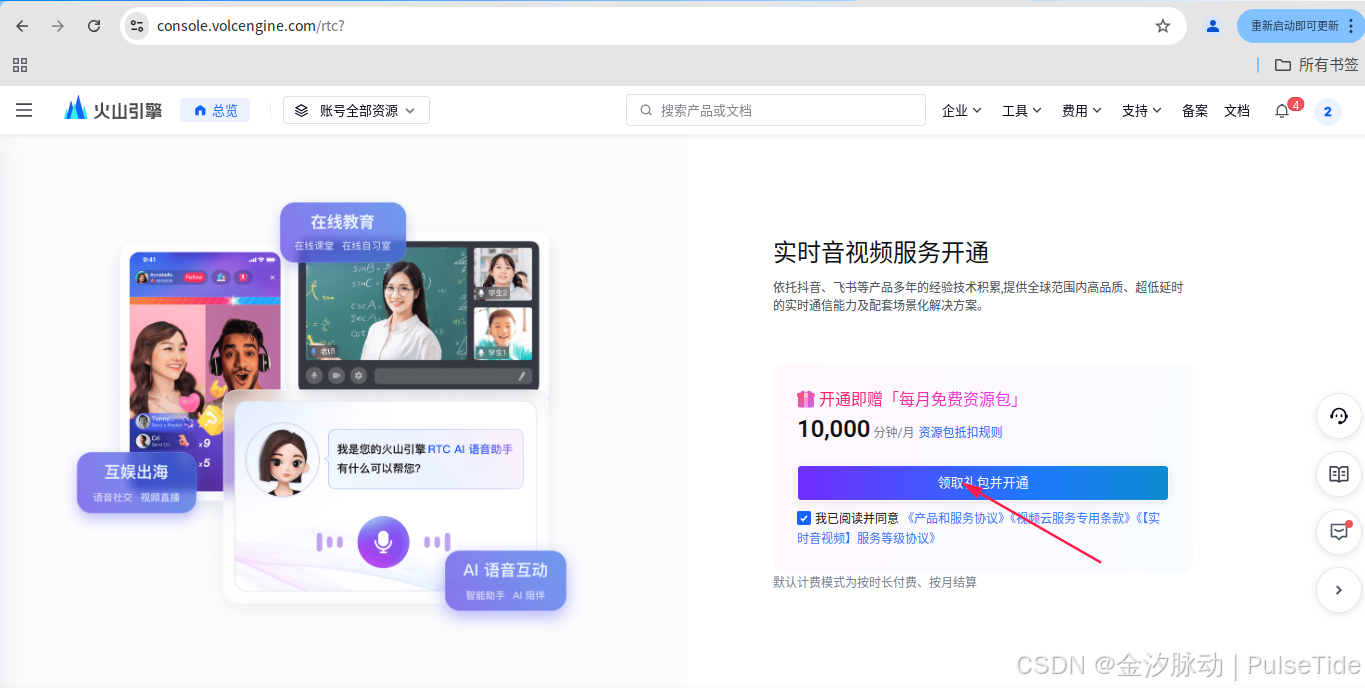Click the 重新启动即可更新 update button
Image resolution: width=1365 pixels, height=688 pixels.
point(1300,26)
